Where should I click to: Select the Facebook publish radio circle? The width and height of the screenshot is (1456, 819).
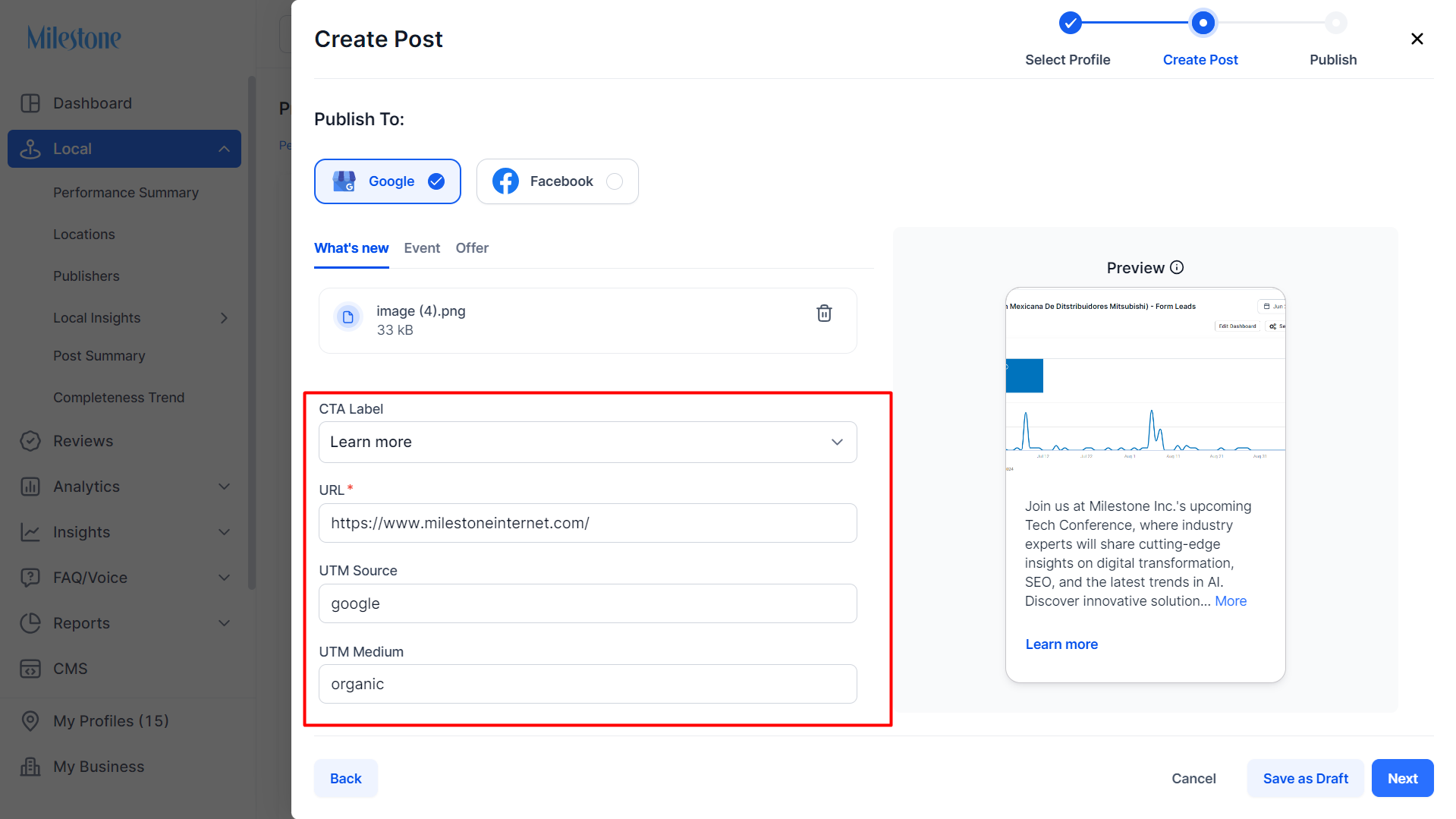pos(615,181)
